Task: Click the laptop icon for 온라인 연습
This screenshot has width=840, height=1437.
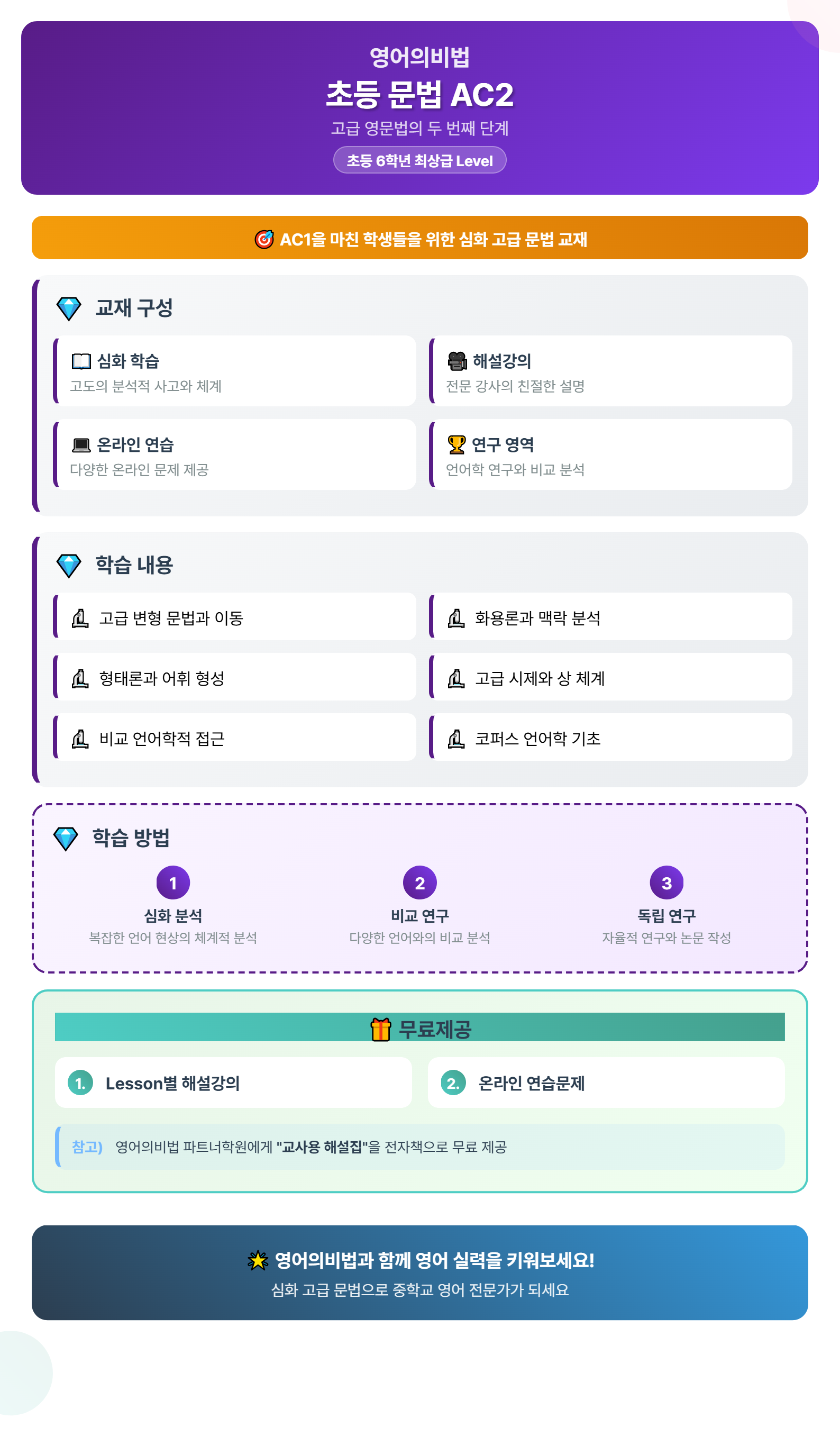Action: coord(81,445)
